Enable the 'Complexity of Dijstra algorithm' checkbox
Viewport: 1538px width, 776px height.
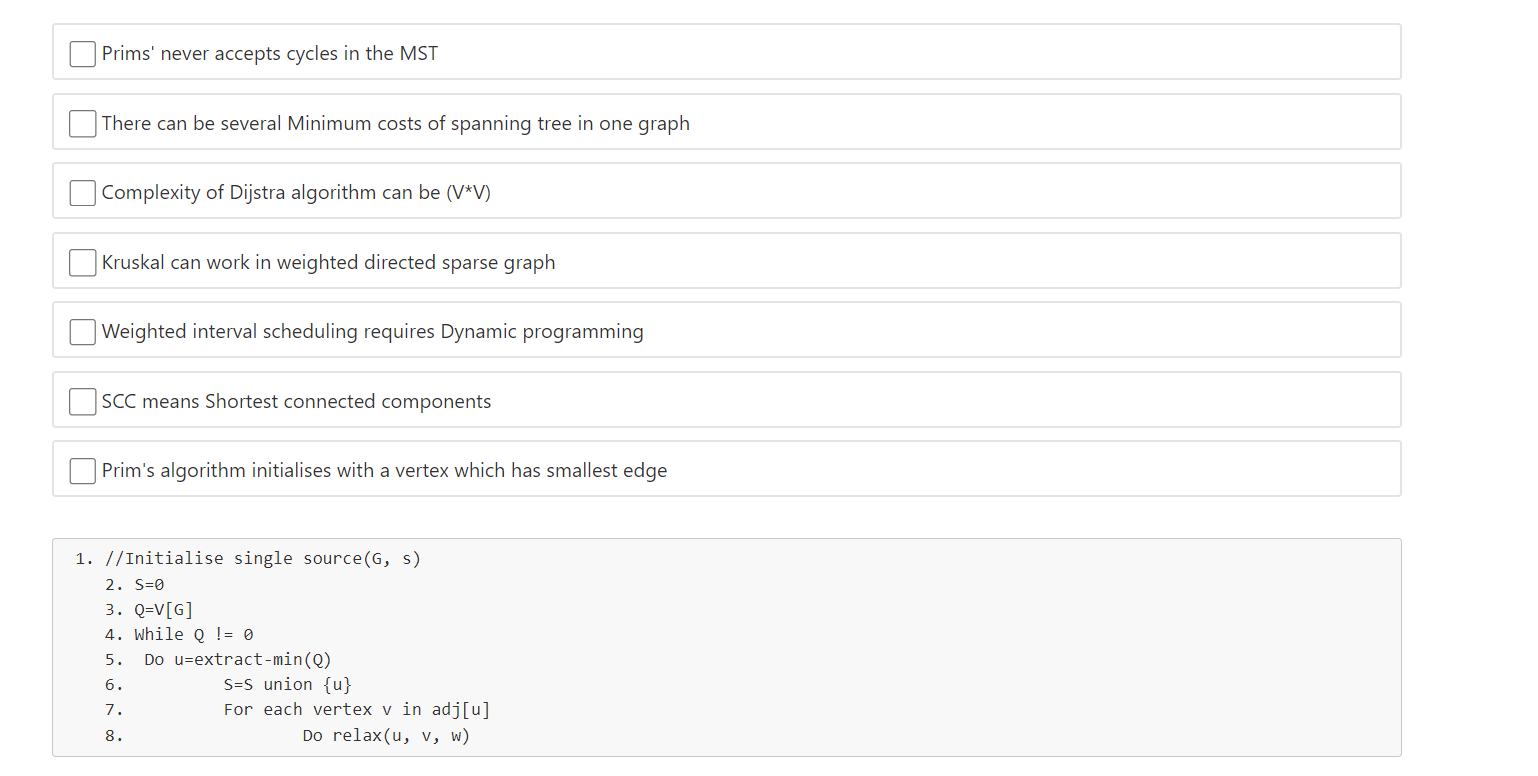pos(82,193)
